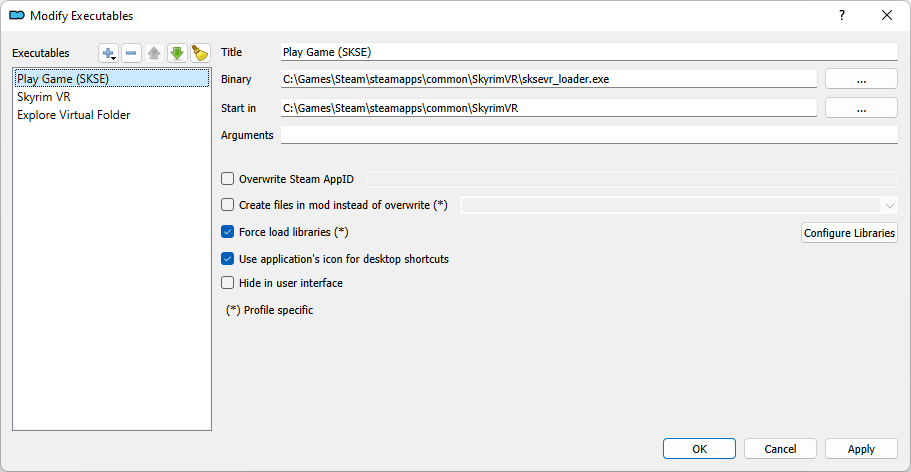This screenshot has height=472, width=911.
Task: Open Configure Libraries dialog
Action: click(849, 233)
